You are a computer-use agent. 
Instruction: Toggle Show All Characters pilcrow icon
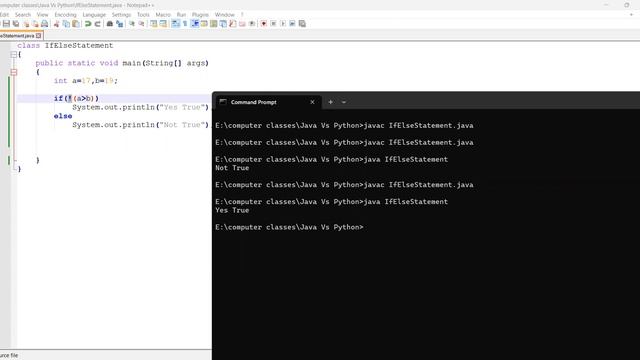(185, 24)
